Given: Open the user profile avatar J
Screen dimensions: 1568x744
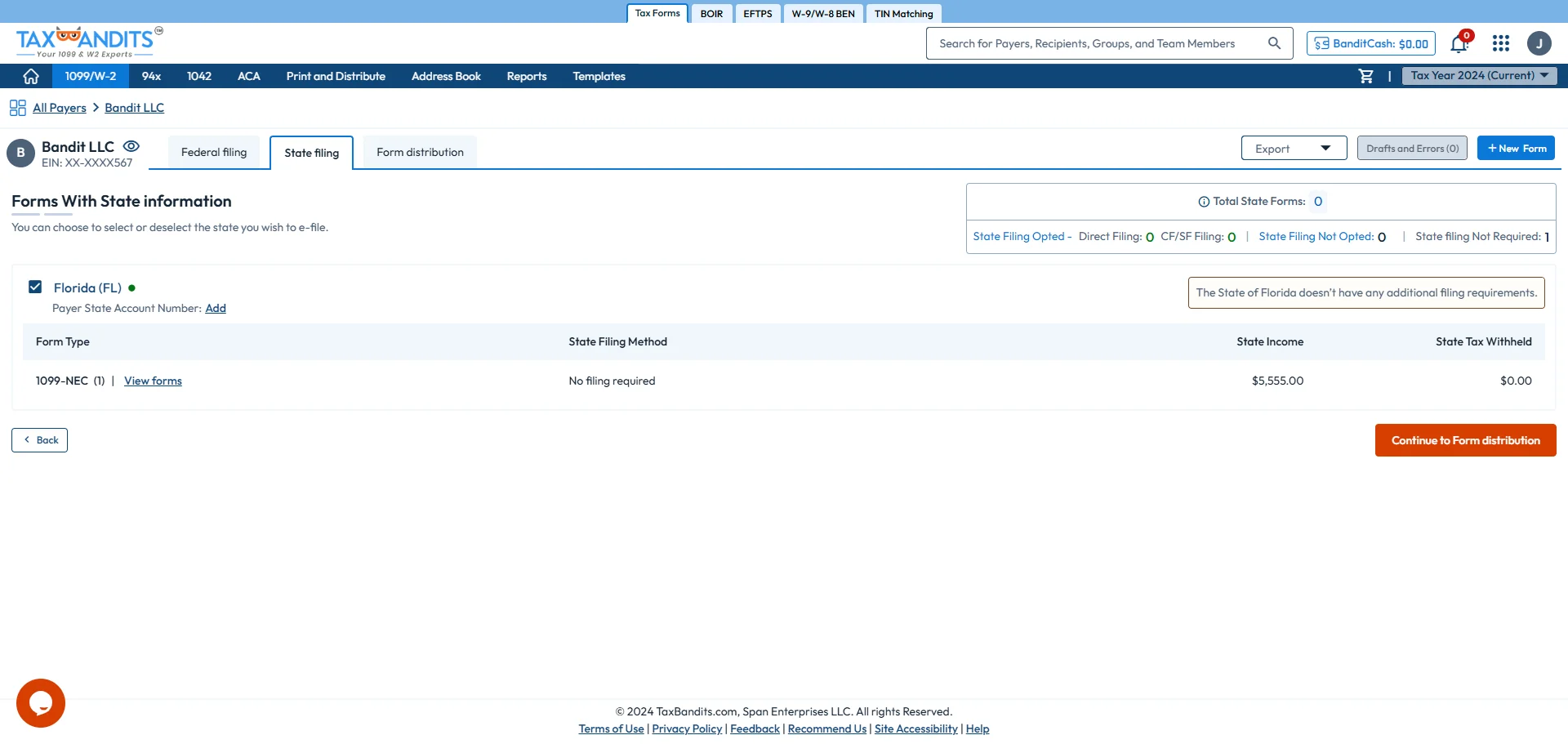Looking at the screenshot, I should 1539,43.
